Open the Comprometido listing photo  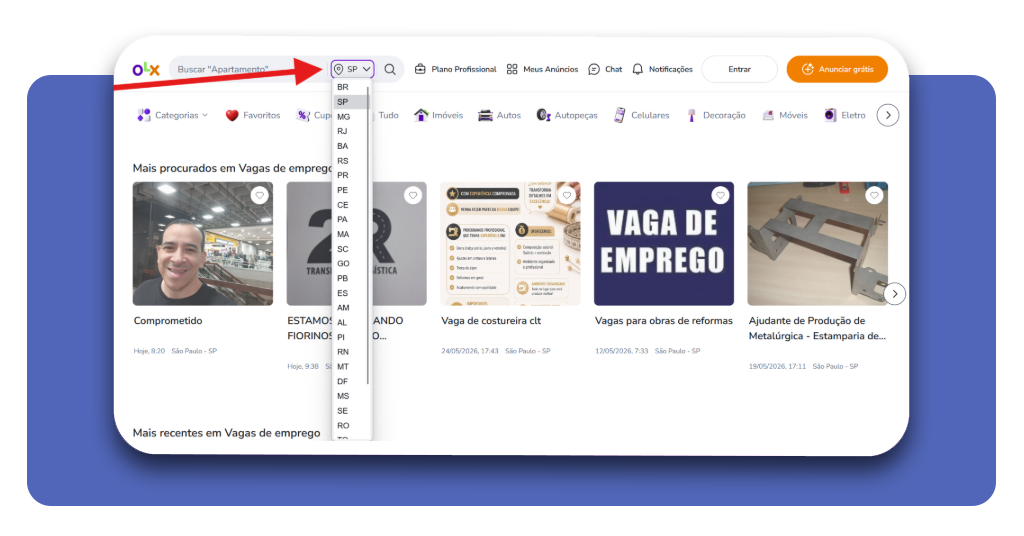pyautogui.click(x=202, y=244)
